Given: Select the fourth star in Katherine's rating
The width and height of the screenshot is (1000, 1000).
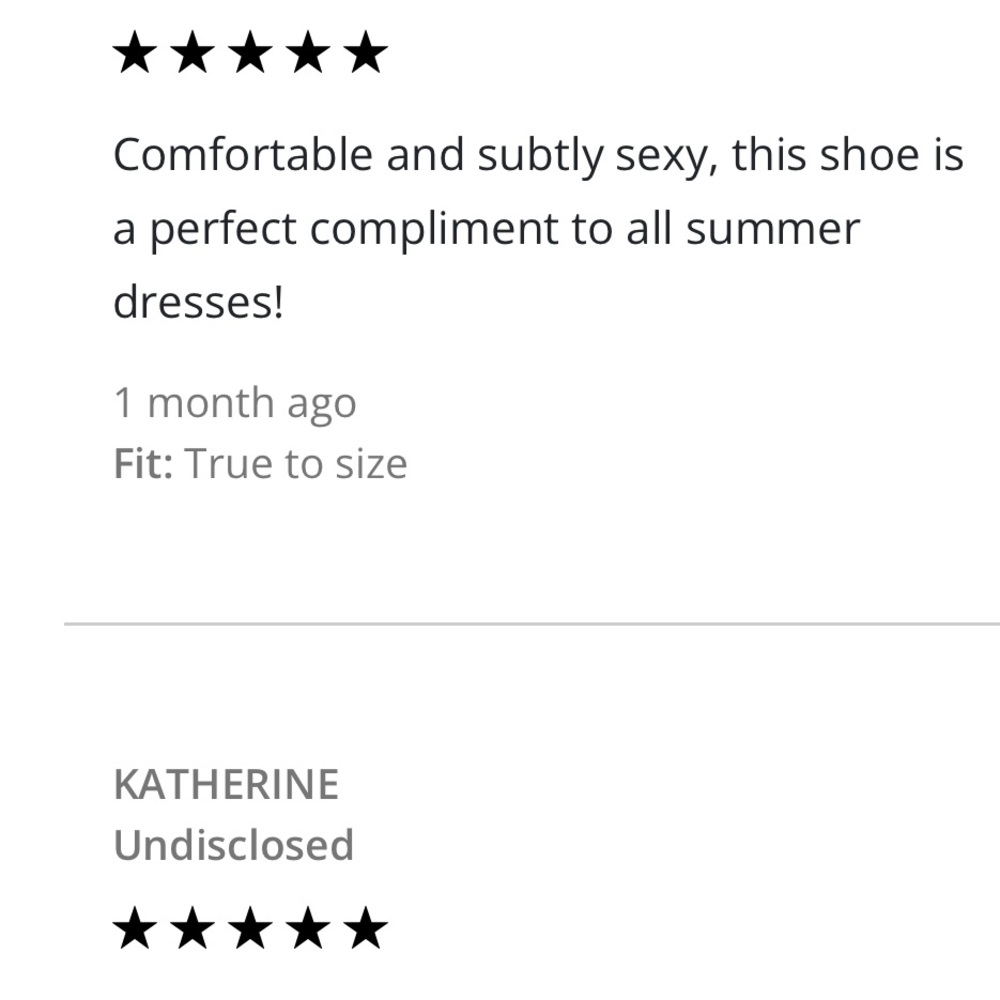Looking at the screenshot, I should tap(308, 929).
